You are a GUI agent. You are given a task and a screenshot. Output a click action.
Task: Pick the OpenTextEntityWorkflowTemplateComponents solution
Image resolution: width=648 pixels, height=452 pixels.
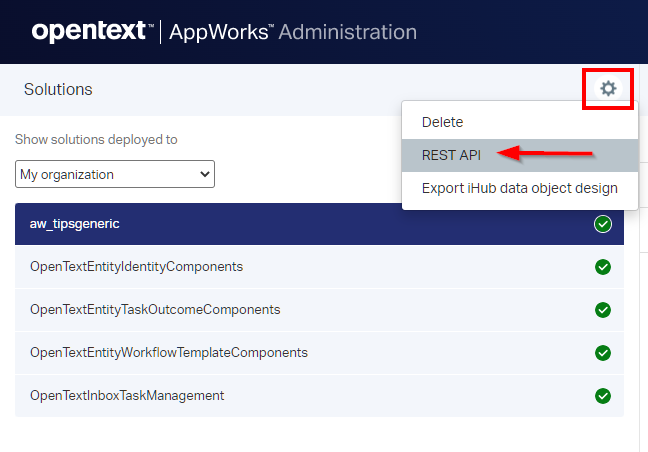click(169, 353)
